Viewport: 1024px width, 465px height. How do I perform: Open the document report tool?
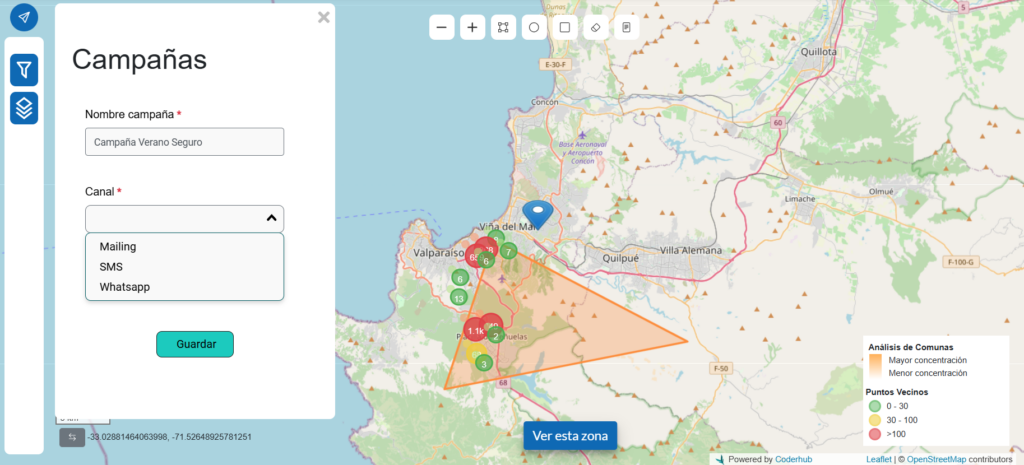click(x=626, y=28)
